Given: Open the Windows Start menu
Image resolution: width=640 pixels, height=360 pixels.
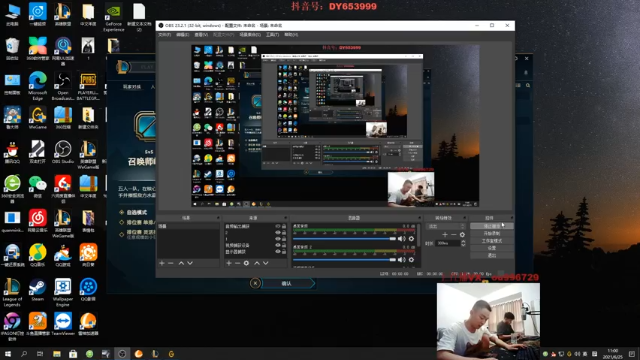Looking at the screenshot, I should [x=7, y=354].
